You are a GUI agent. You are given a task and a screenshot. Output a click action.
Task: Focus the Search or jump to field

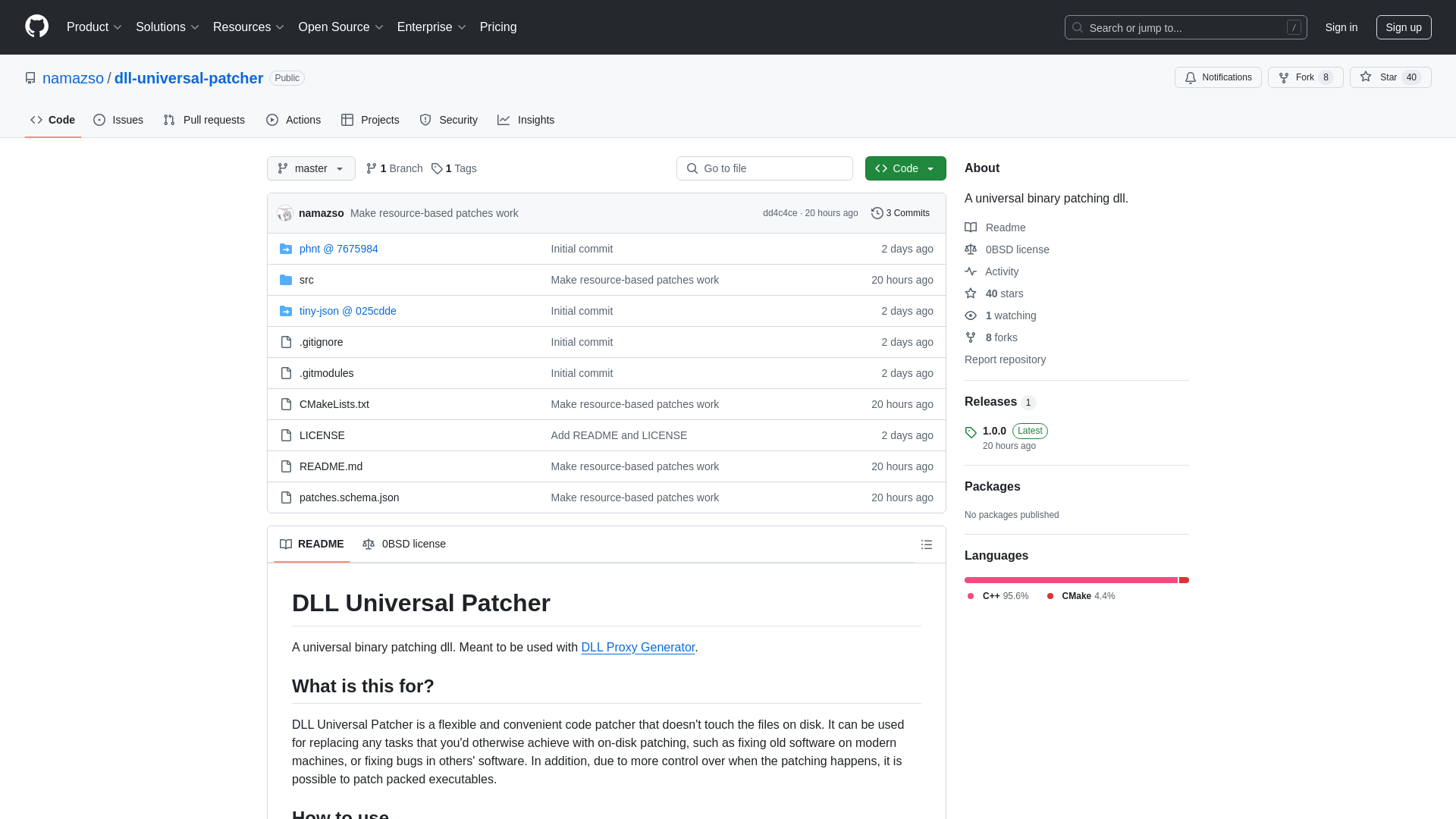(x=1185, y=27)
